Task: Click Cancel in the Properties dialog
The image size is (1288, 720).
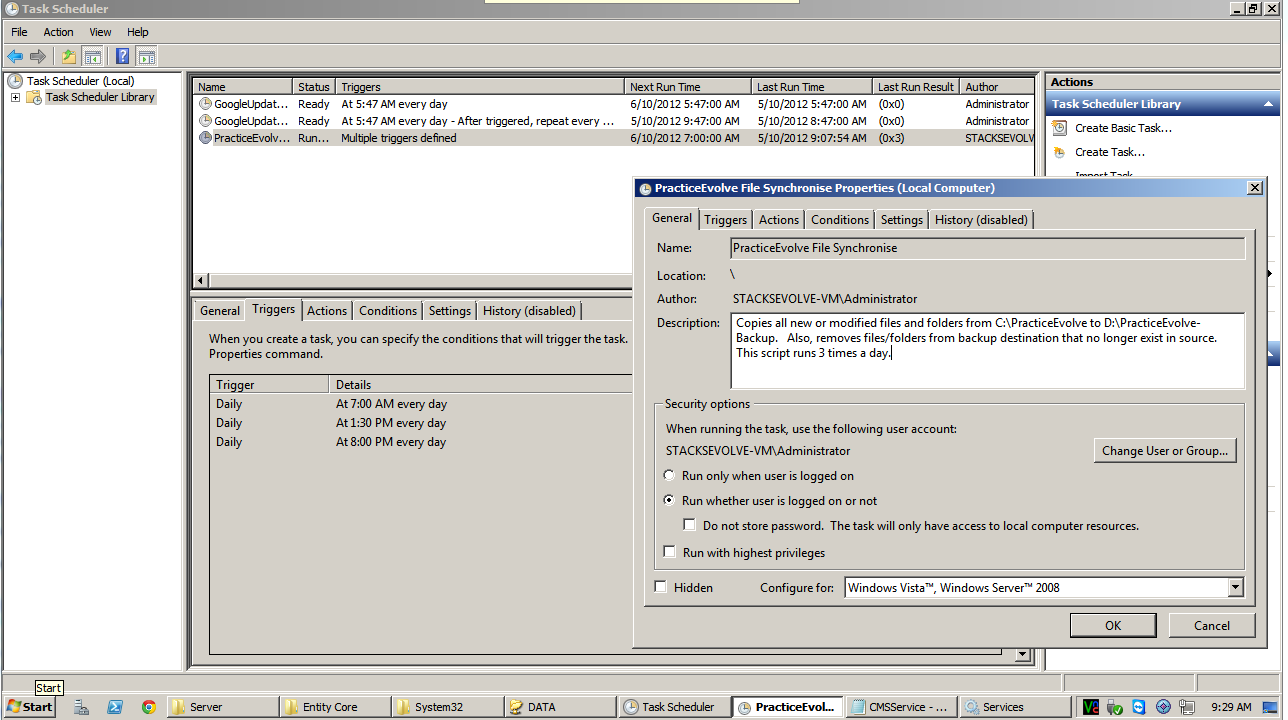Action: [1212, 625]
